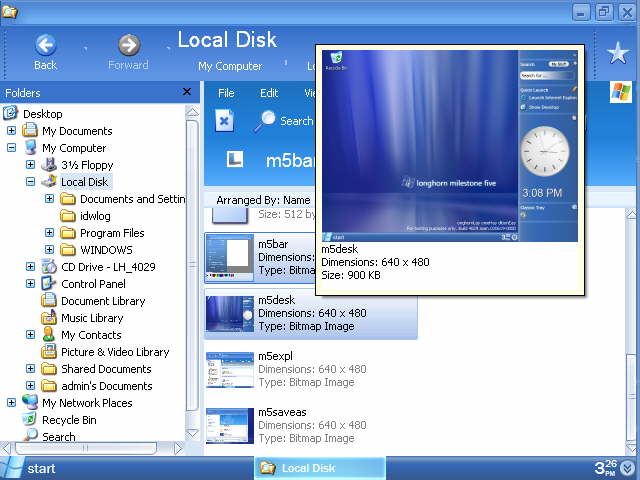Close the Folders pane
The width and height of the screenshot is (640, 480).
187,91
